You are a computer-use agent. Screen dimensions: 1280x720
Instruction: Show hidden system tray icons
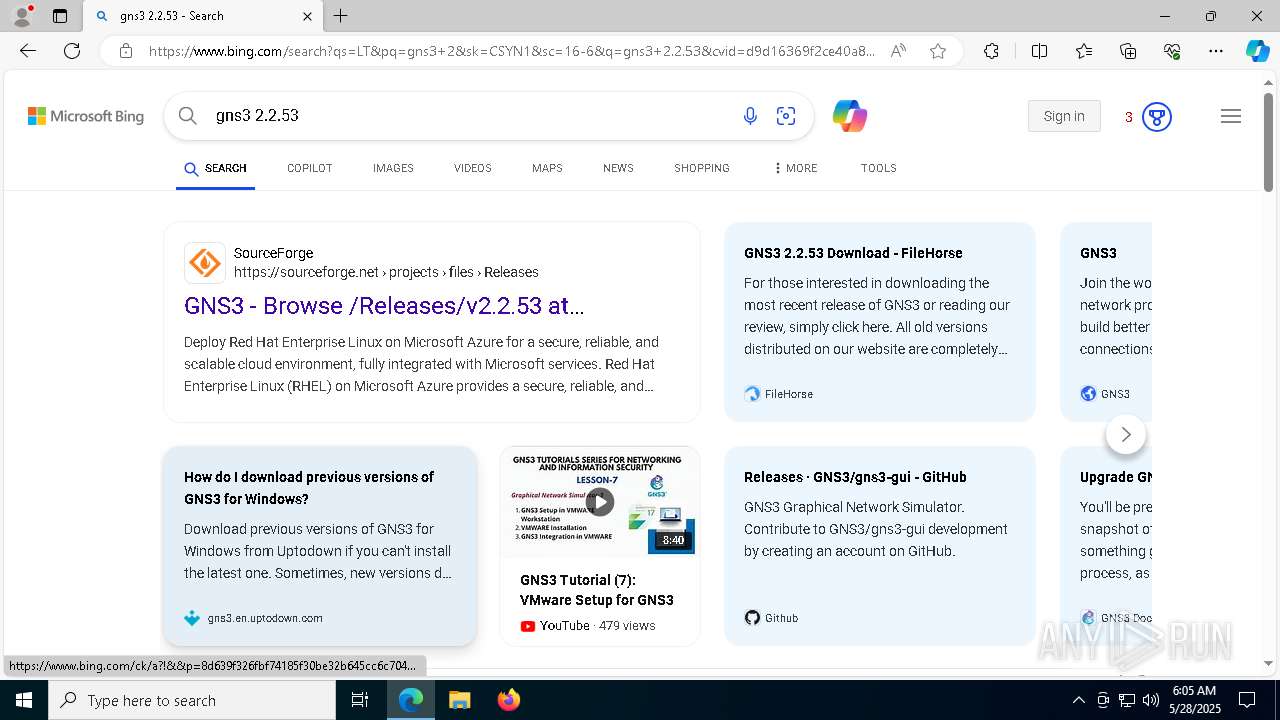[x=1078, y=700]
